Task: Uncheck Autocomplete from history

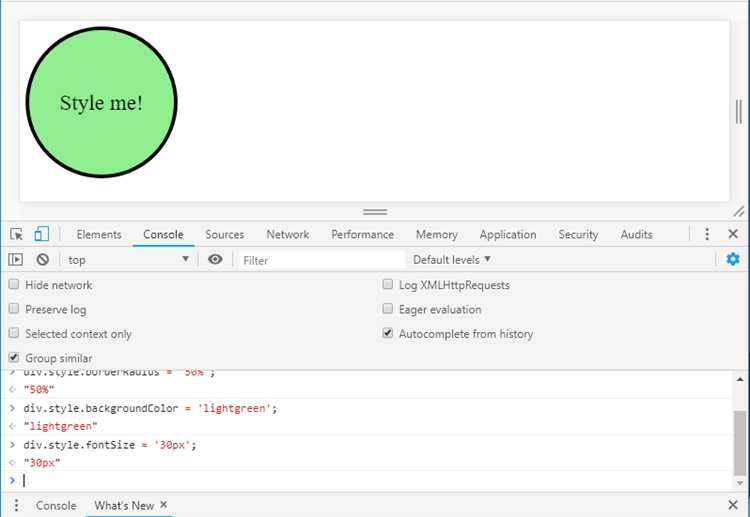Action: 388,333
